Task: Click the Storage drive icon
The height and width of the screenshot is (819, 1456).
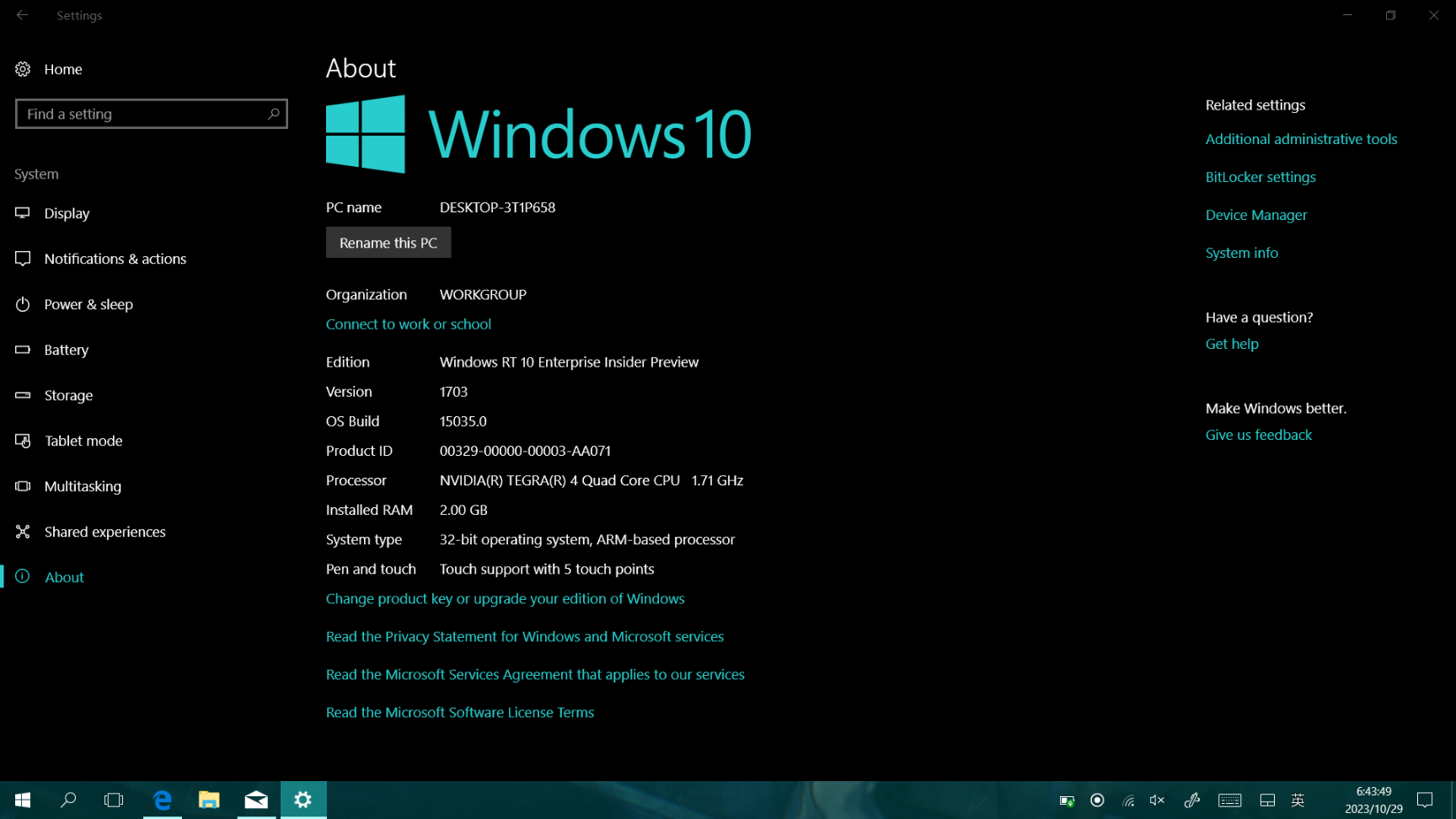Action: coord(23,395)
